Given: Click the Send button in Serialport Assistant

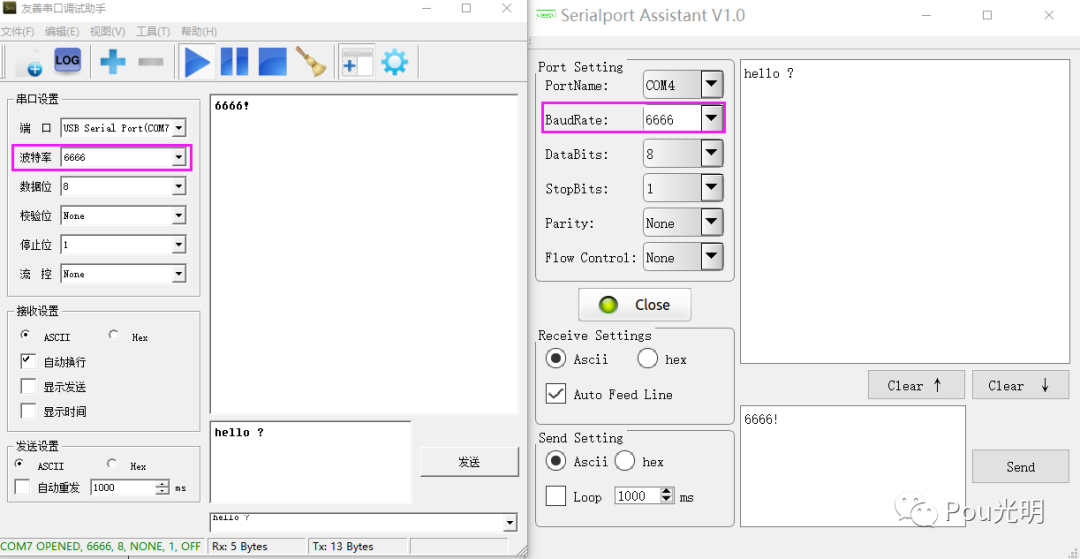Looking at the screenshot, I should point(1021,467).
